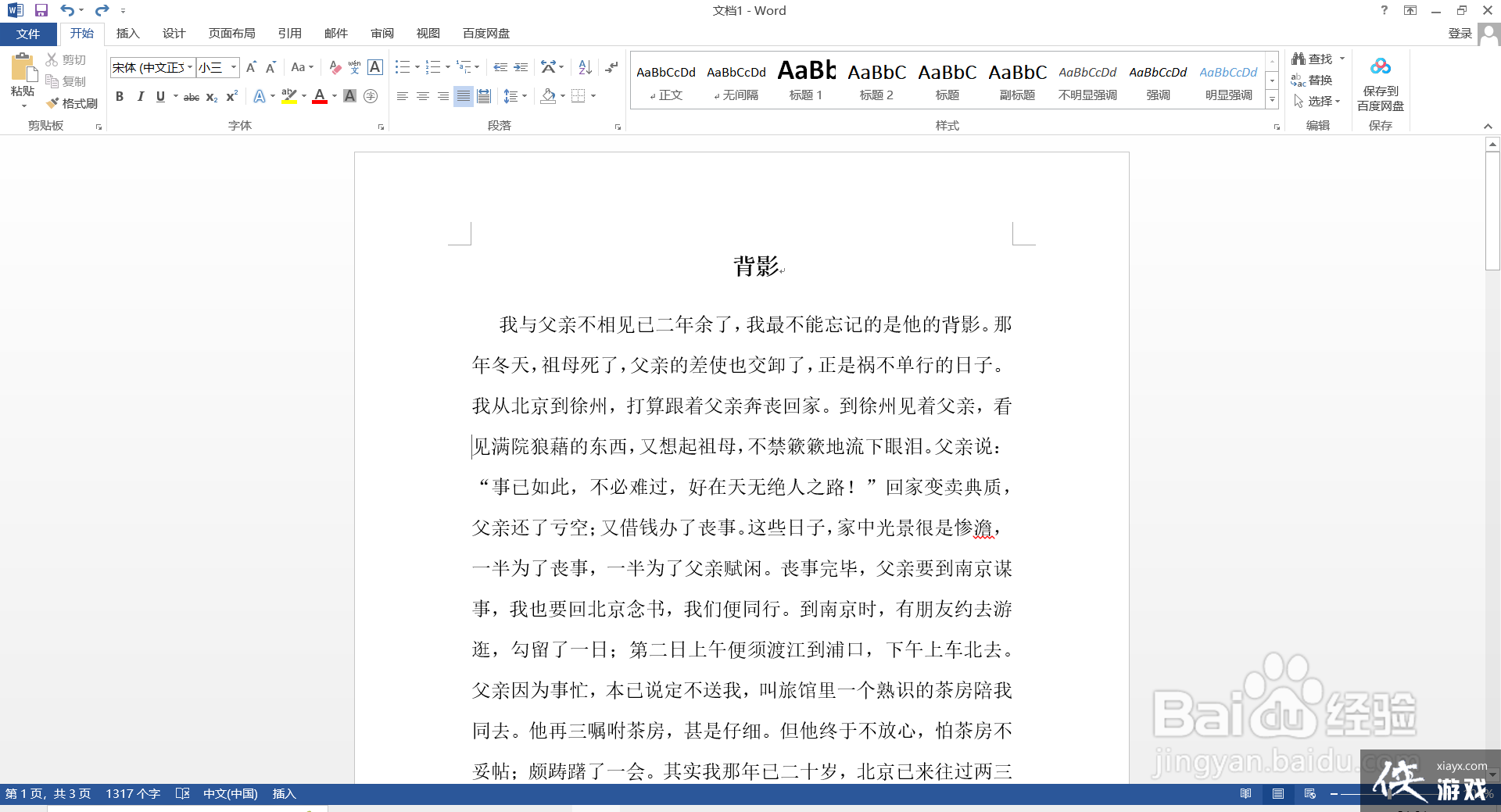Screen dimensions: 1501x812
Task: Click the proofing status icon in status bar
Action: click(x=183, y=793)
